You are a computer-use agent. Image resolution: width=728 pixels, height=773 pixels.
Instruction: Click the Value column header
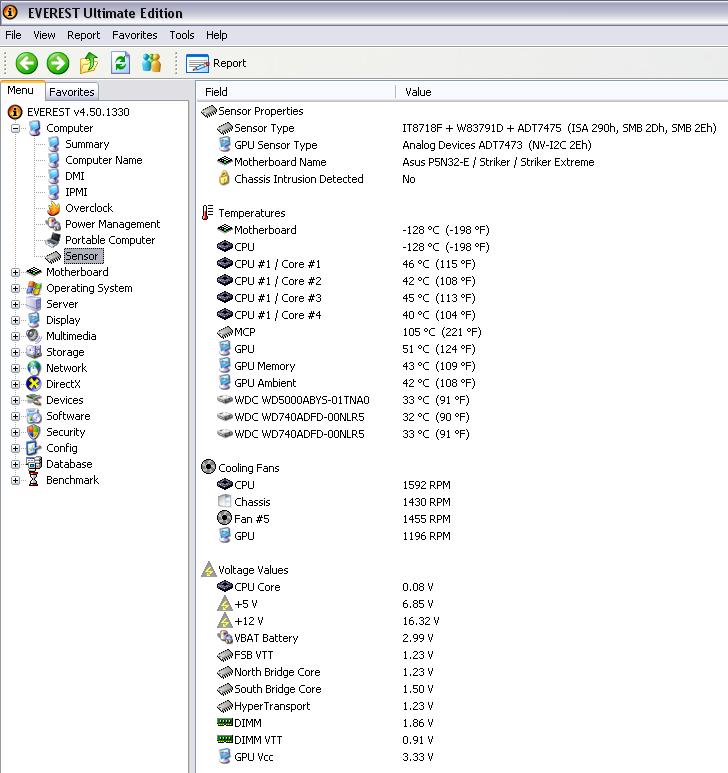pyautogui.click(x=562, y=92)
